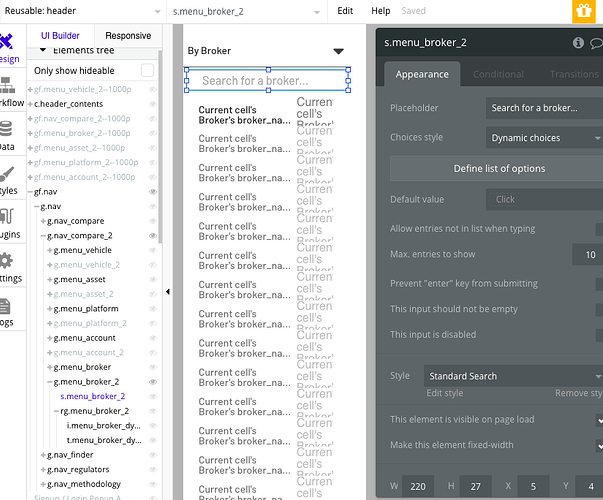The width and height of the screenshot is (603, 500).
Task: Open the Data database icon in sidebar
Action: point(6,129)
